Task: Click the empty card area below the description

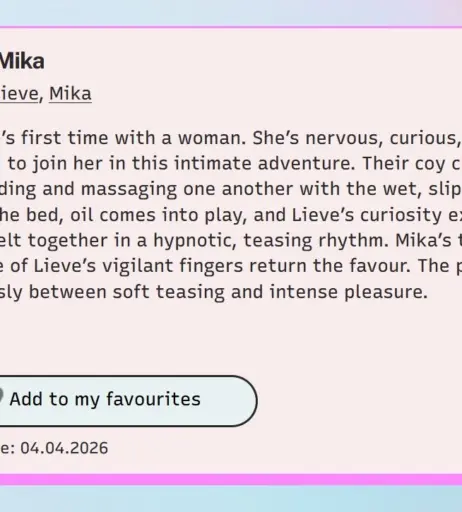Action: coord(231,338)
